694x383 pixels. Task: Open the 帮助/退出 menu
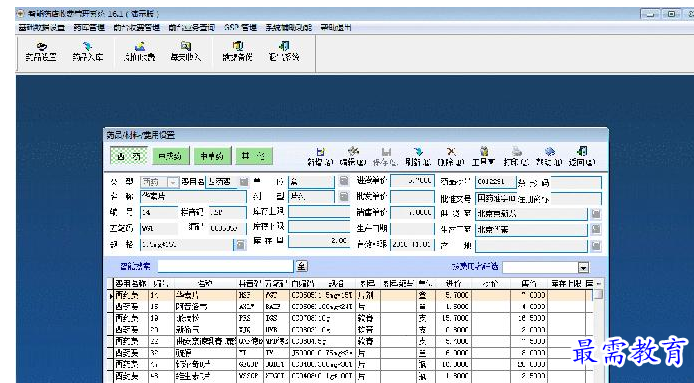point(336,27)
